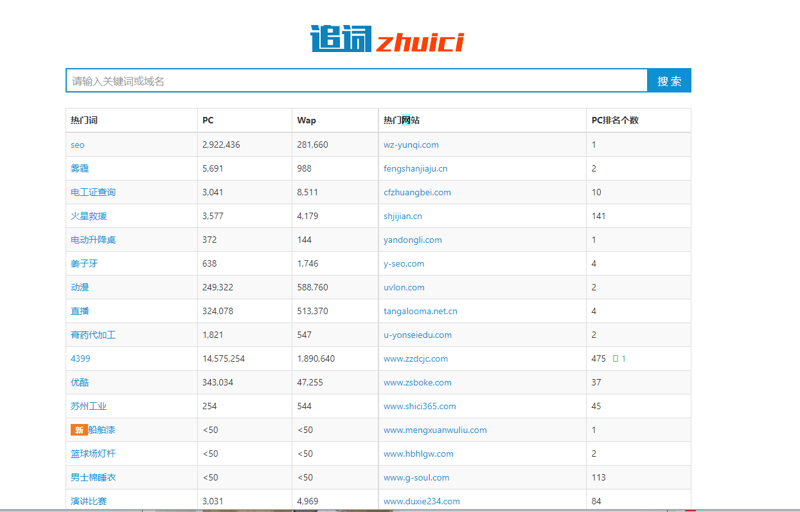Open the 火星救援 keyword link

tap(88, 216)
